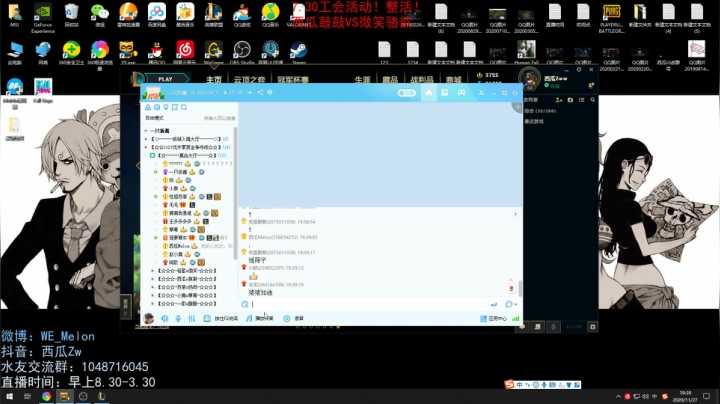Viewport: 720px width, 404px height.
Task: Click the emoji icon beside chat input
Action: point(245,304)
